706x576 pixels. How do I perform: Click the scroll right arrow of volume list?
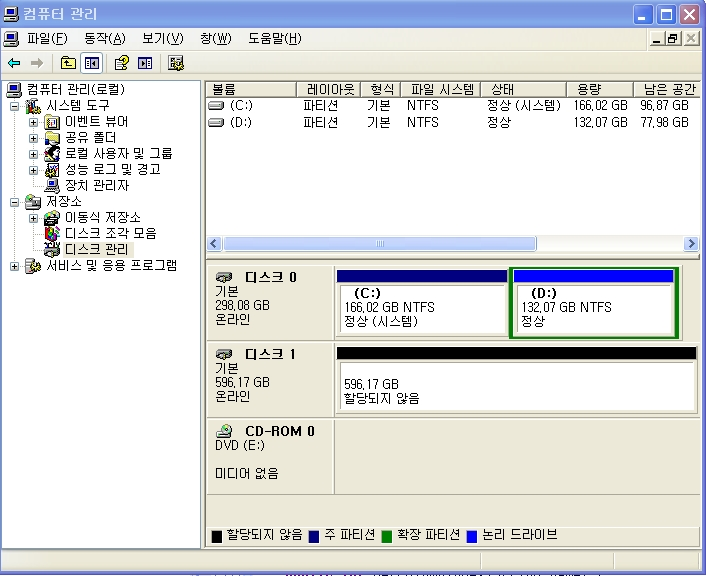click(x=691, y=244)
